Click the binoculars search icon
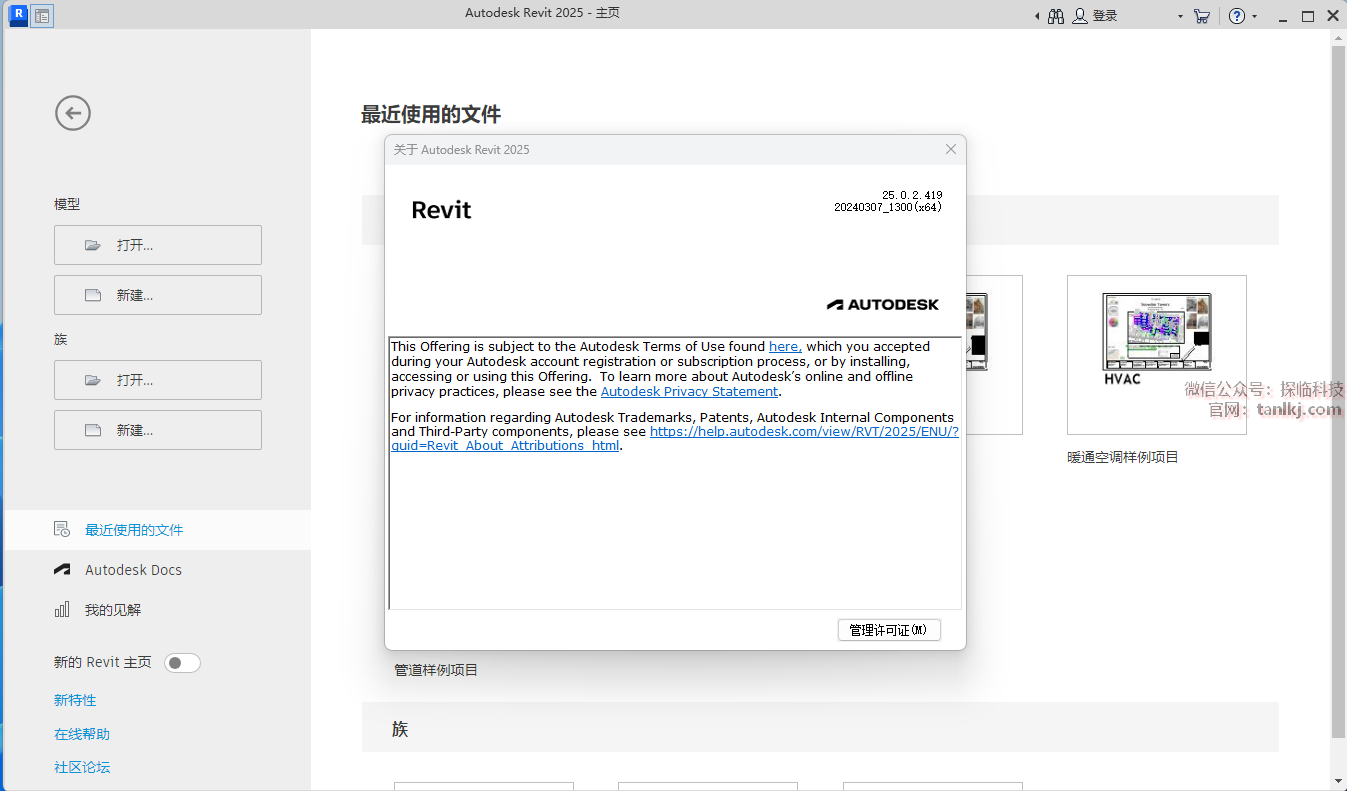This screenshot has height=791, width=1347. pyautogui.click(x=1056, y=16)
